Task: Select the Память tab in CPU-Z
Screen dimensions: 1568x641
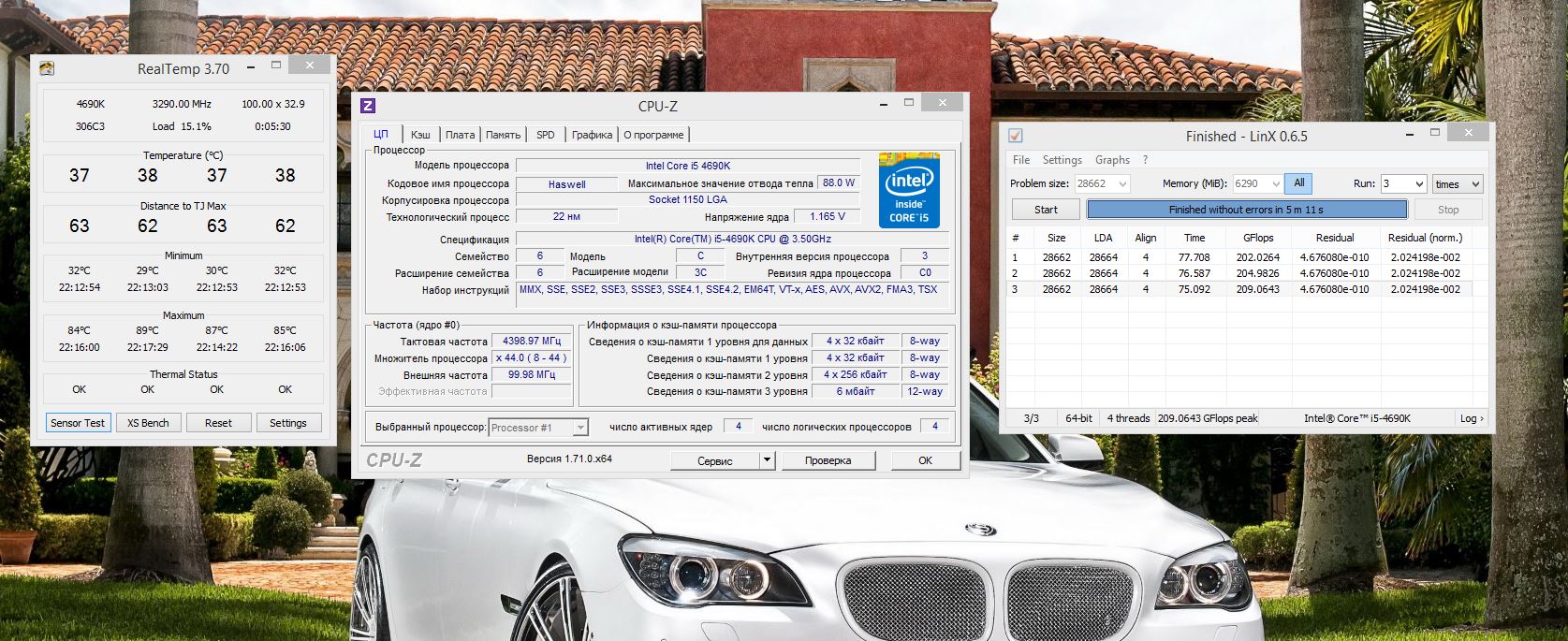Action: pos(503,135)
